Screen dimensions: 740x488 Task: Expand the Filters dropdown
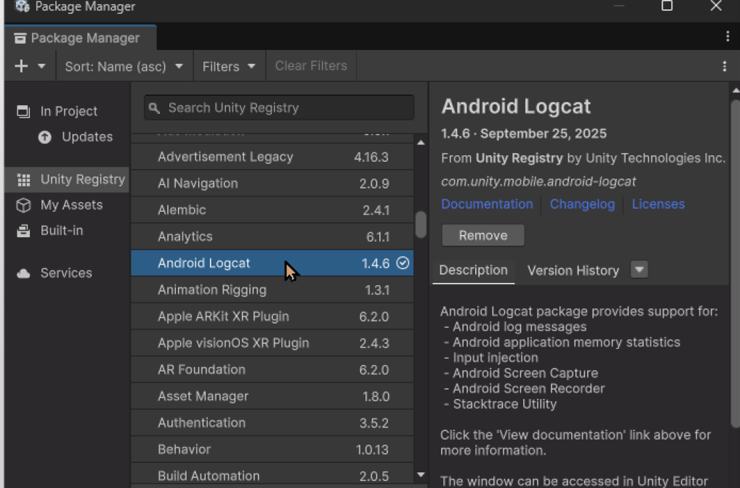click(229, 66)
